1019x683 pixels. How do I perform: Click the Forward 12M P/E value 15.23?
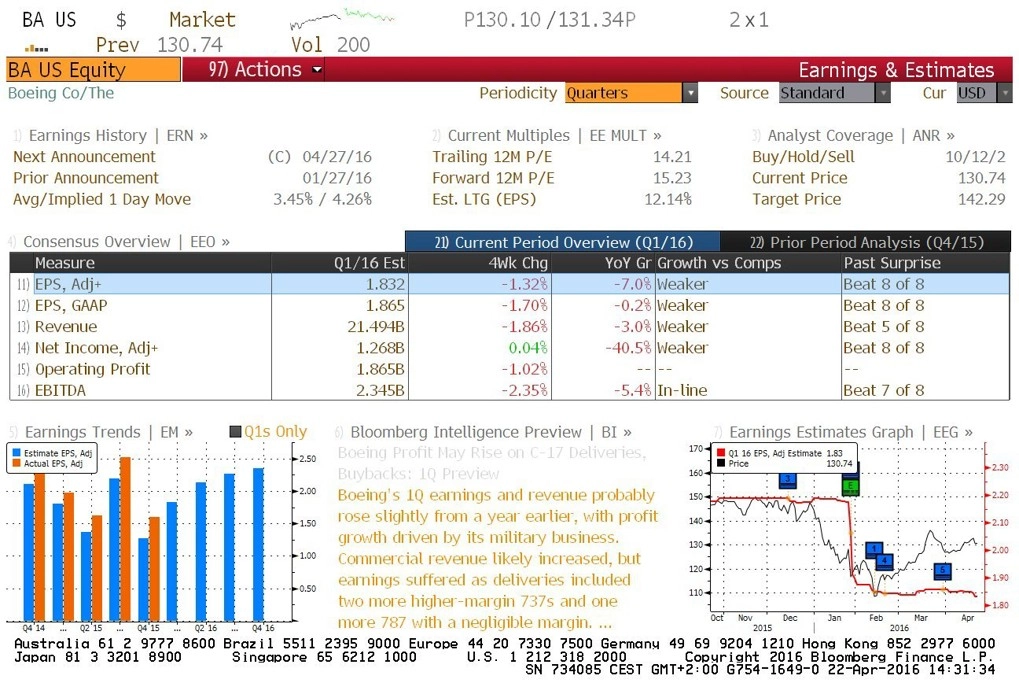tap(672, 178)
